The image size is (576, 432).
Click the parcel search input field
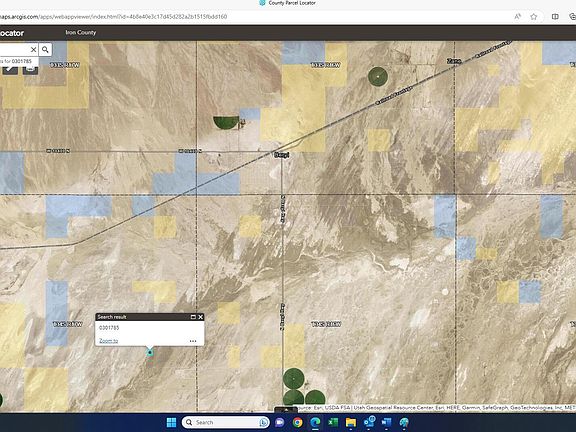pos(14,49)
